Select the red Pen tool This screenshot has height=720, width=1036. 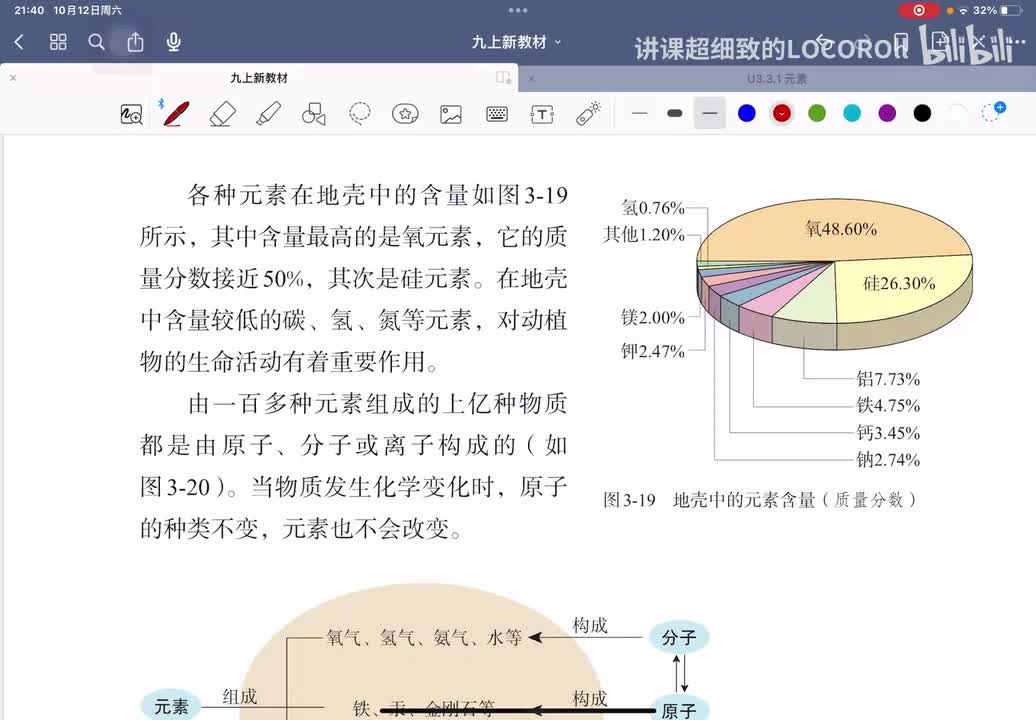pyautogui.click(x=176, y=114)
